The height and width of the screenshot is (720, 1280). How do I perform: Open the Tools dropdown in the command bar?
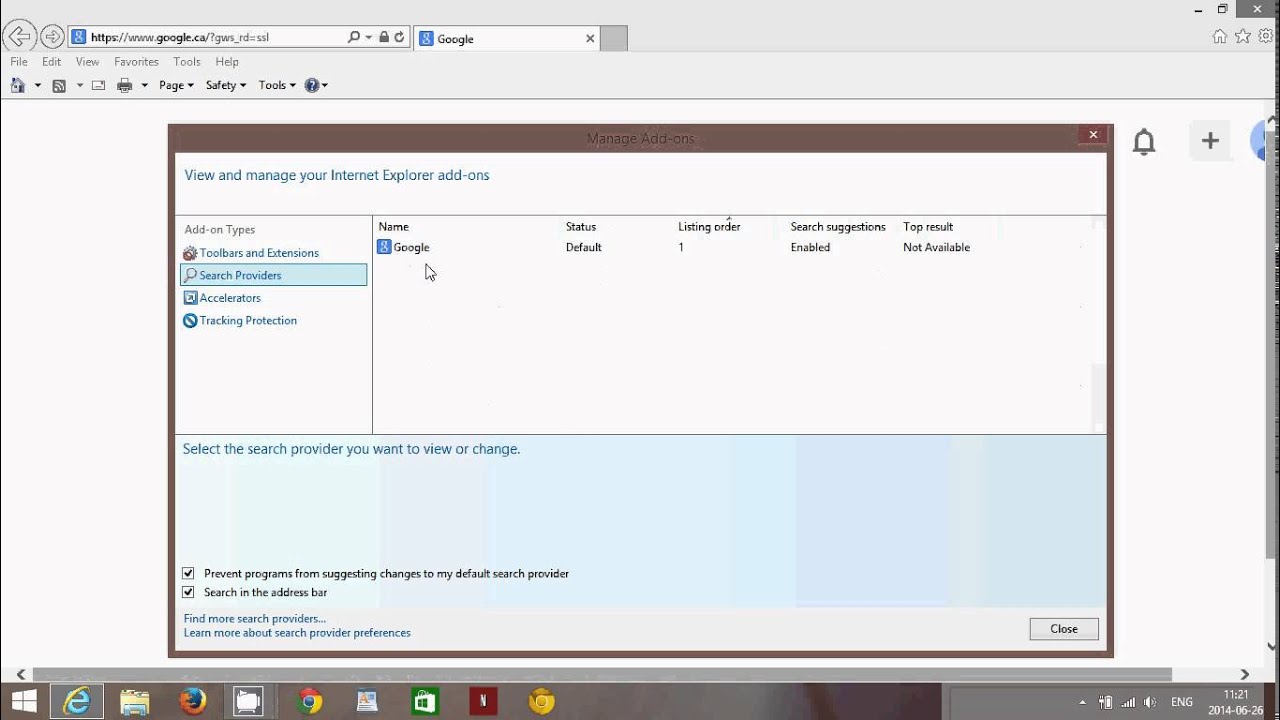pos(277,85)
